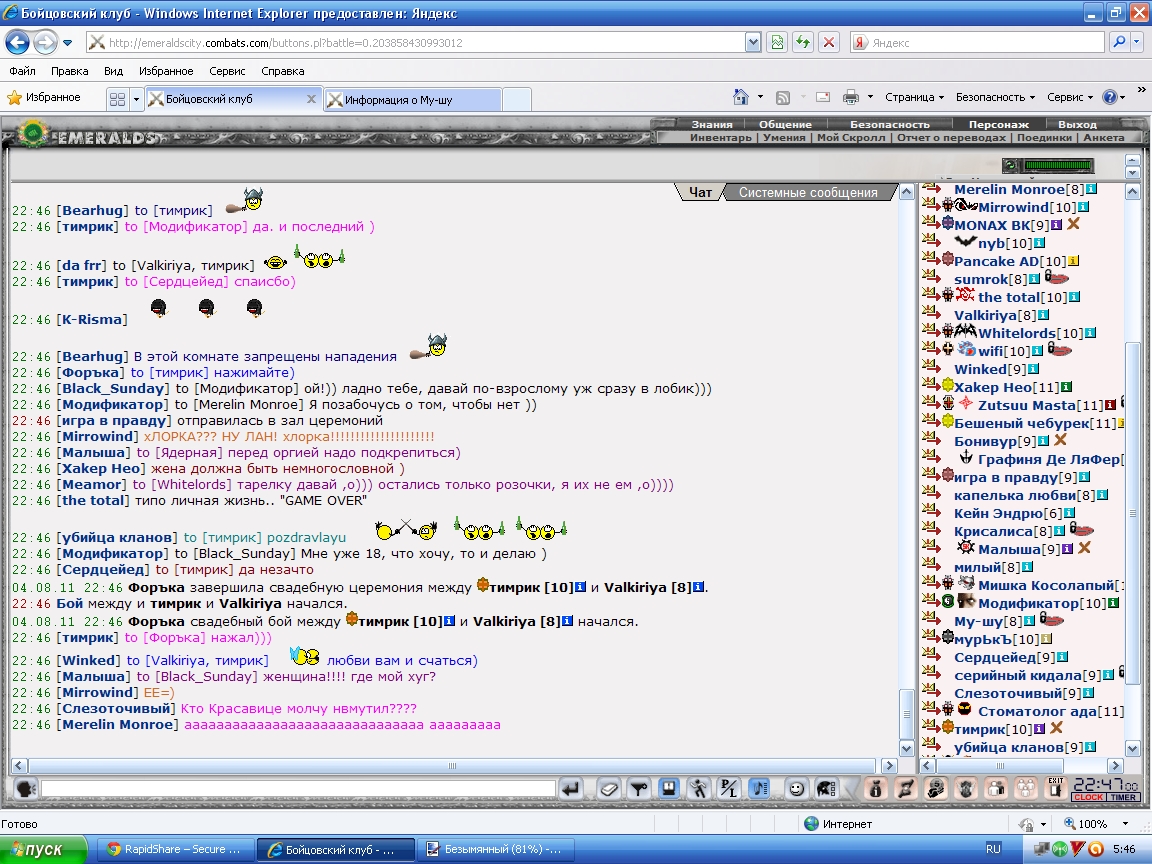Click the chat filter funnel icon

tap(638, 790)
